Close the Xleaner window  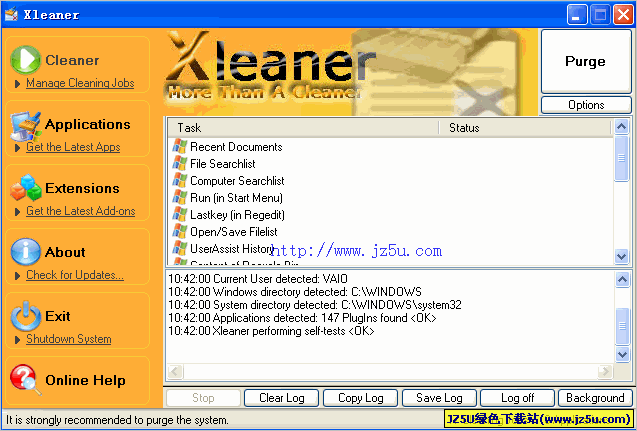(623, 15)
